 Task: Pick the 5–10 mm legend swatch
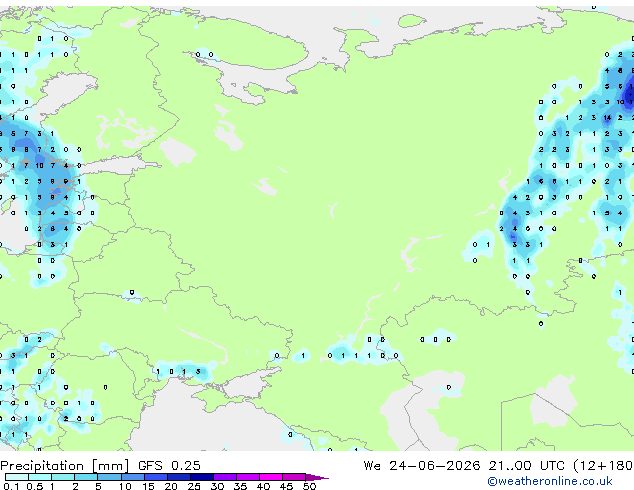tap(109, 477)
